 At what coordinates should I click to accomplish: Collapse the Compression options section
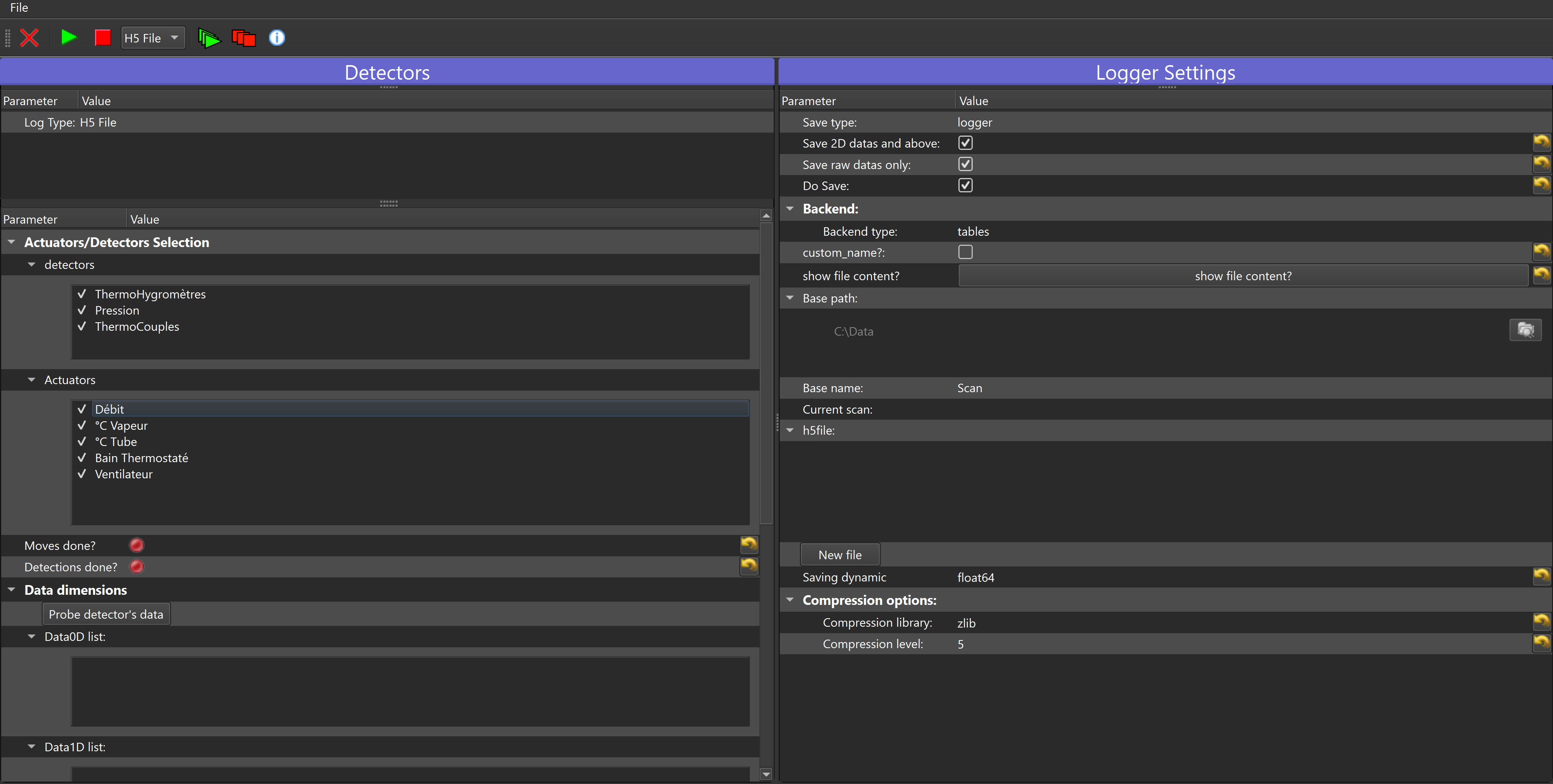[790, 600]
